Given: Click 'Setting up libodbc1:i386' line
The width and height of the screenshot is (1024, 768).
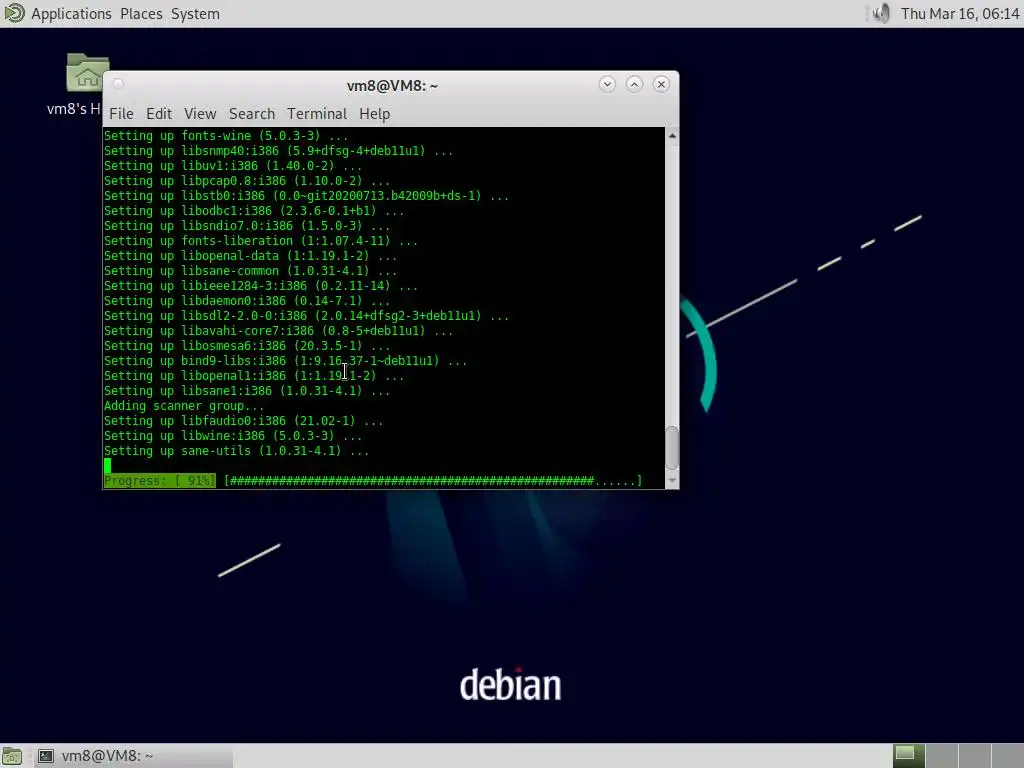Looking at the screenshot, I should click(x=254, y=211).
